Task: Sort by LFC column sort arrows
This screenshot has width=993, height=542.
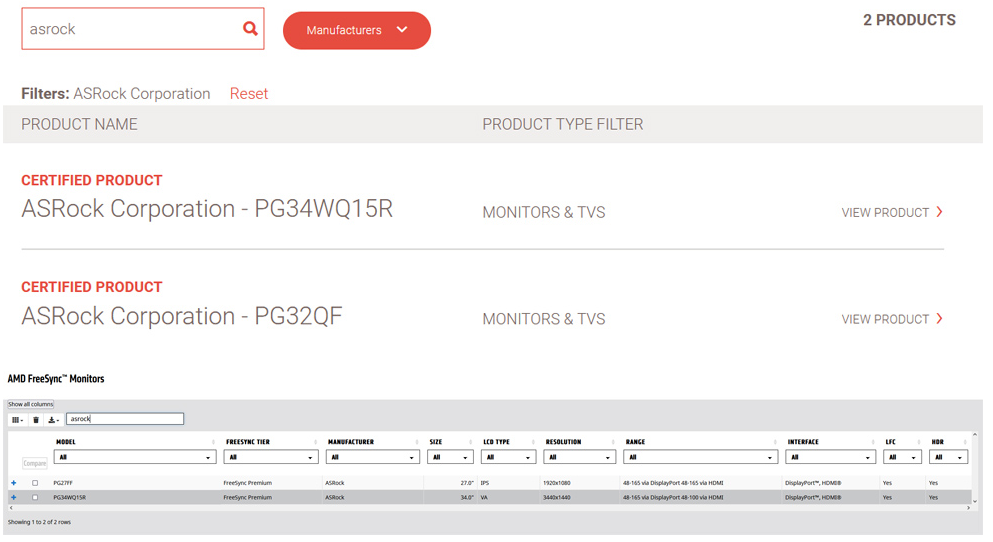Action: point(919,442)
